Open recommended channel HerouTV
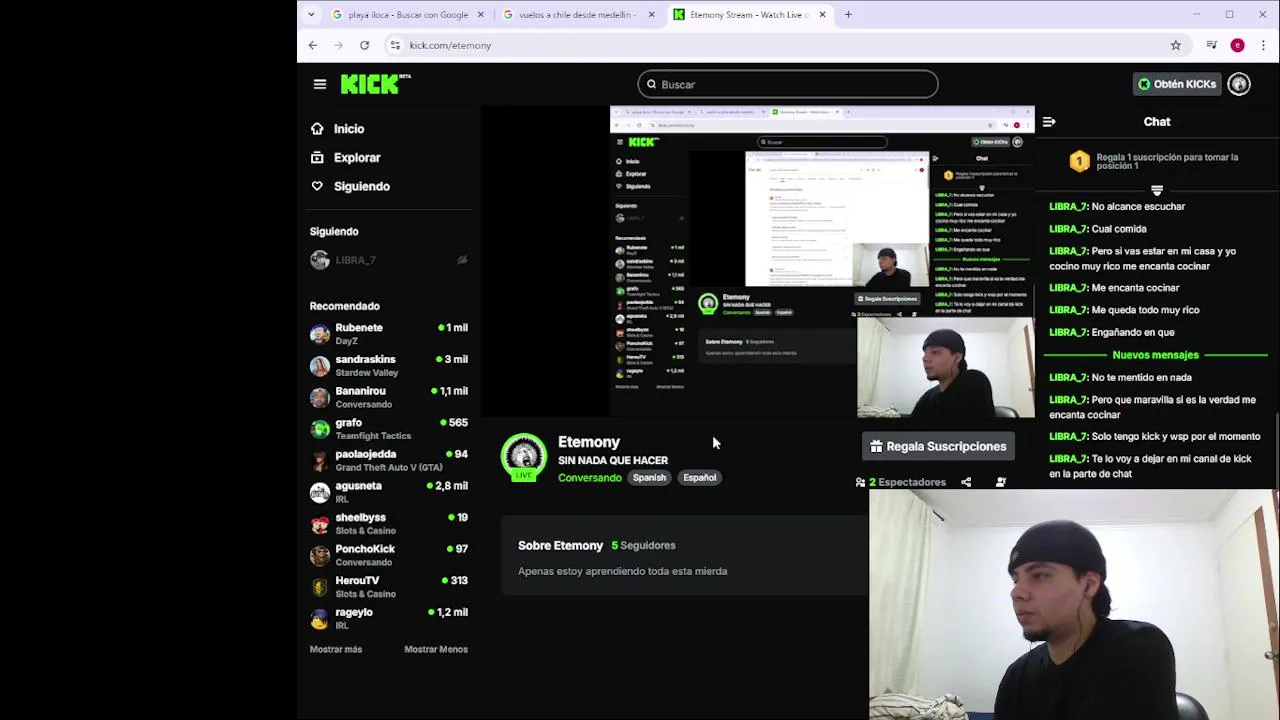This screenshot has width=1280, height=720. coord(389,587)
